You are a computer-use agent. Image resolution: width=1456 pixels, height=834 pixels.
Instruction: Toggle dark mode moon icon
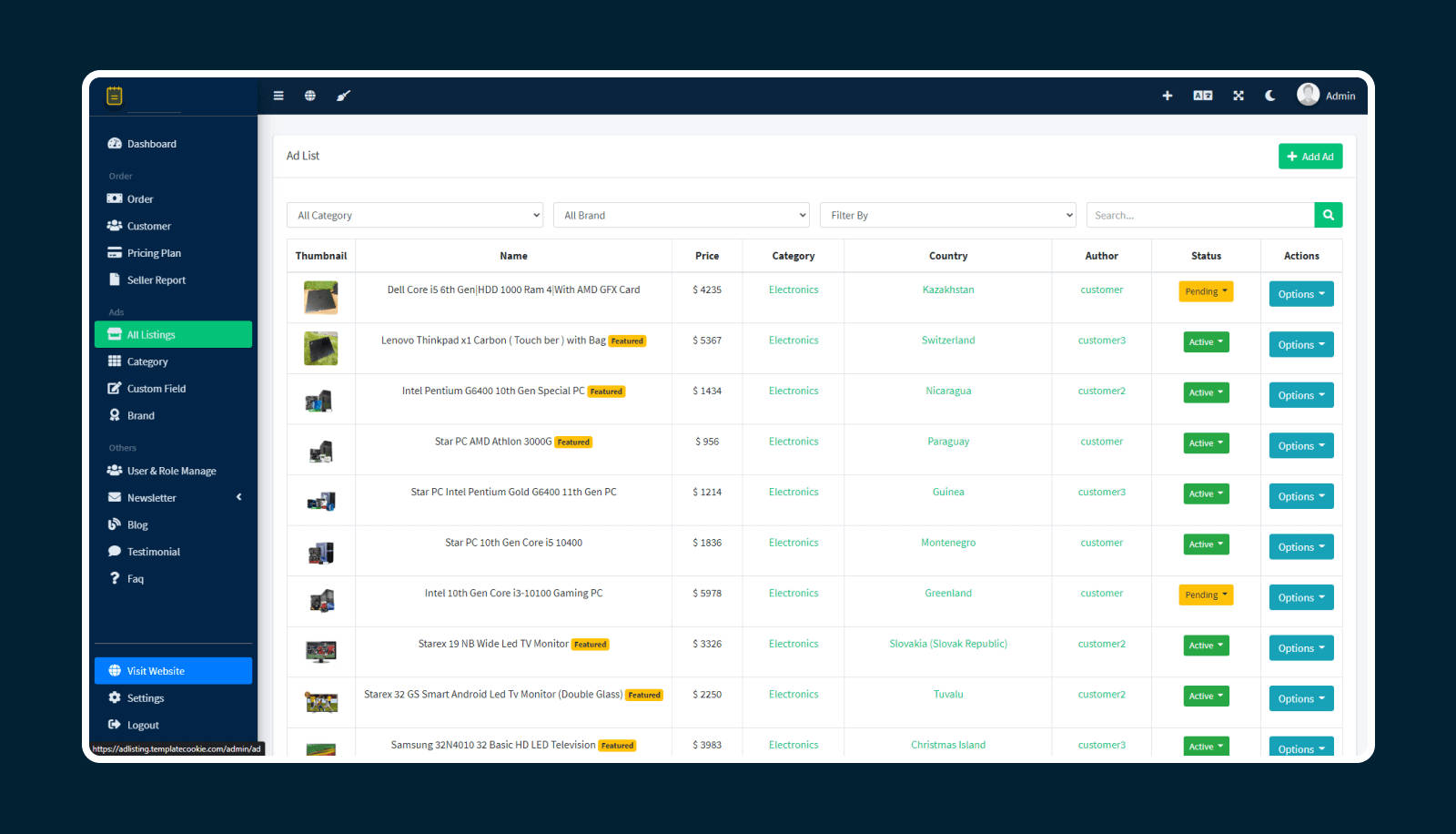[x=1270, y=96]
